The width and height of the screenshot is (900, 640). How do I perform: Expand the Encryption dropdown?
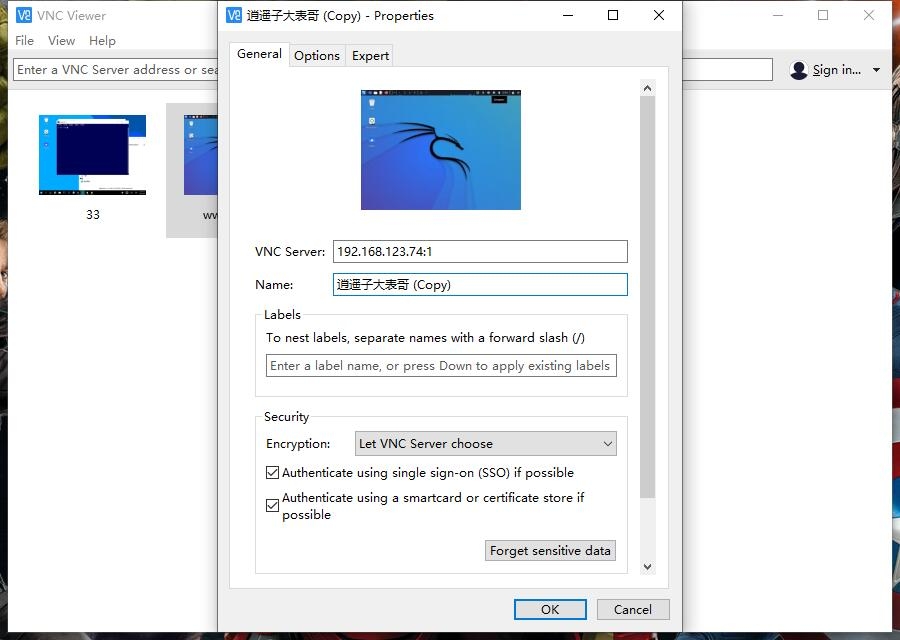click(x=486, y=444)
